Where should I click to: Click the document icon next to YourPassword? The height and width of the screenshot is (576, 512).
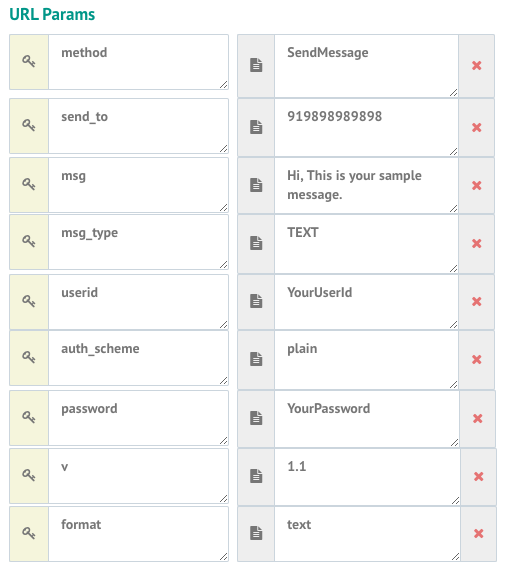256,418
